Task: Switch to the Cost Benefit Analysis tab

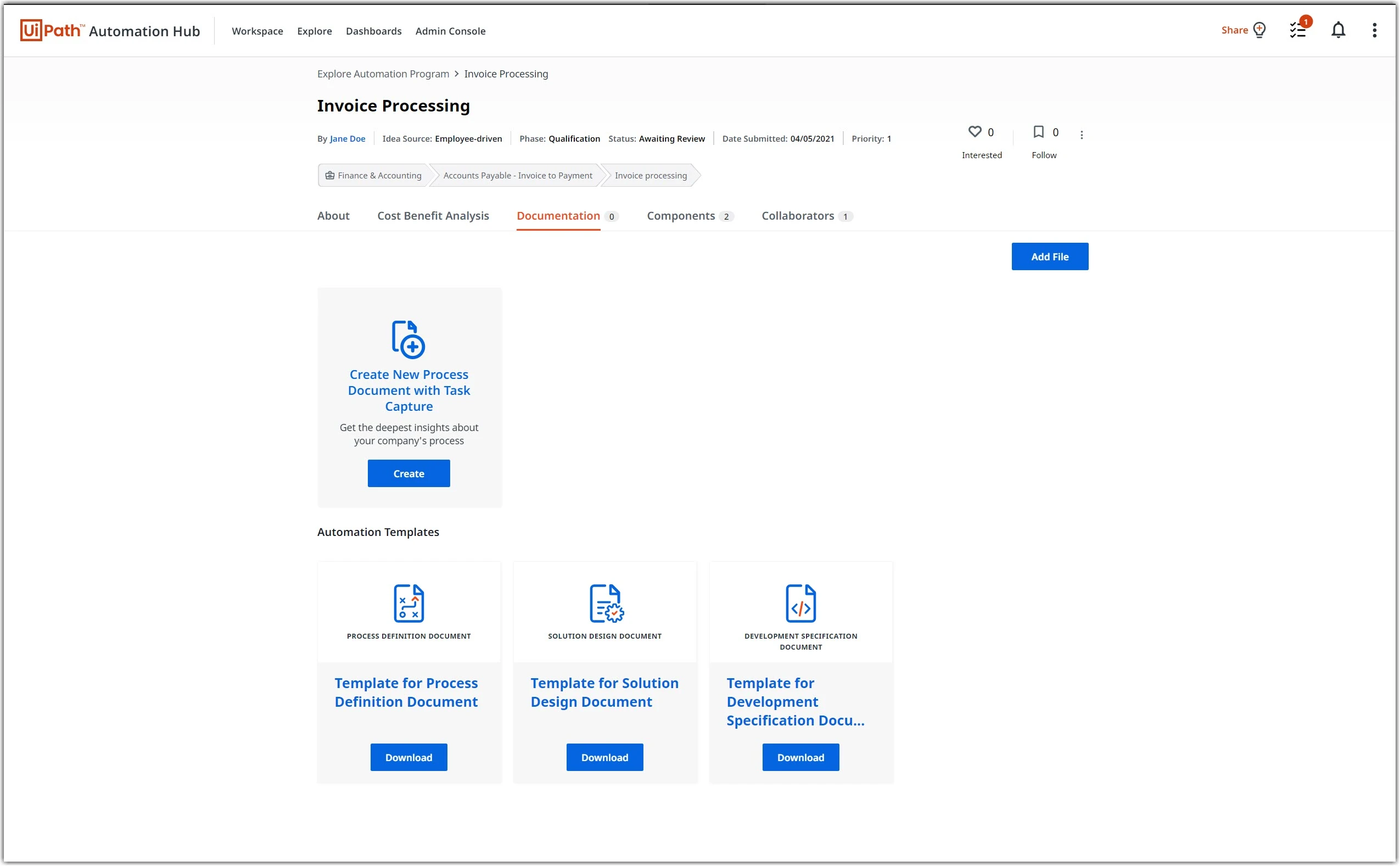Action: [434, 216]
